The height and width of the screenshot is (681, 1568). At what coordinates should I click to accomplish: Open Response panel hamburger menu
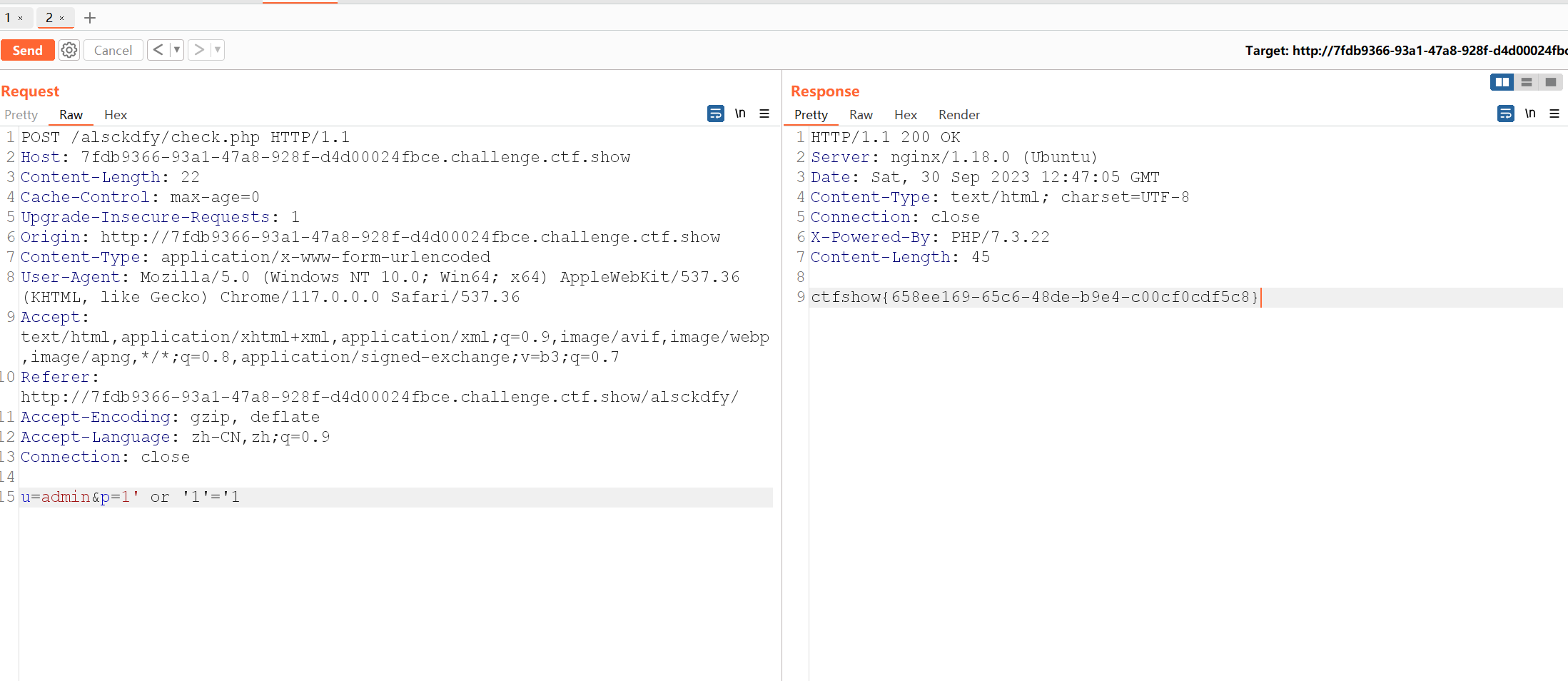point(1554,113)
